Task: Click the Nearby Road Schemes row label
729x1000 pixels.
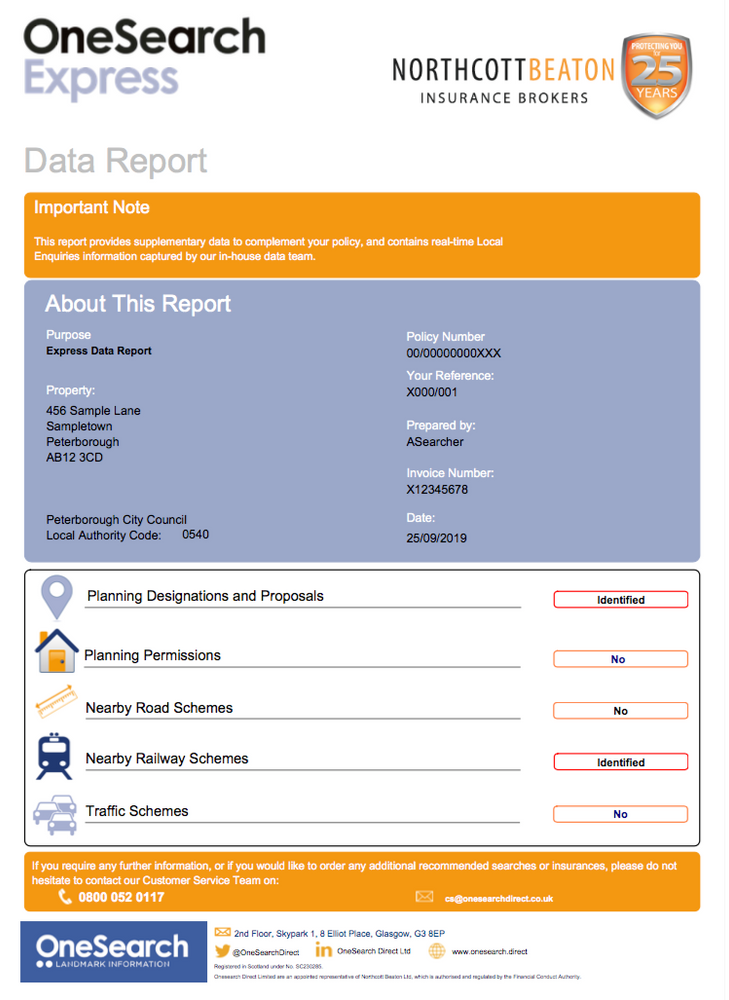Action: tap(159, 708)
